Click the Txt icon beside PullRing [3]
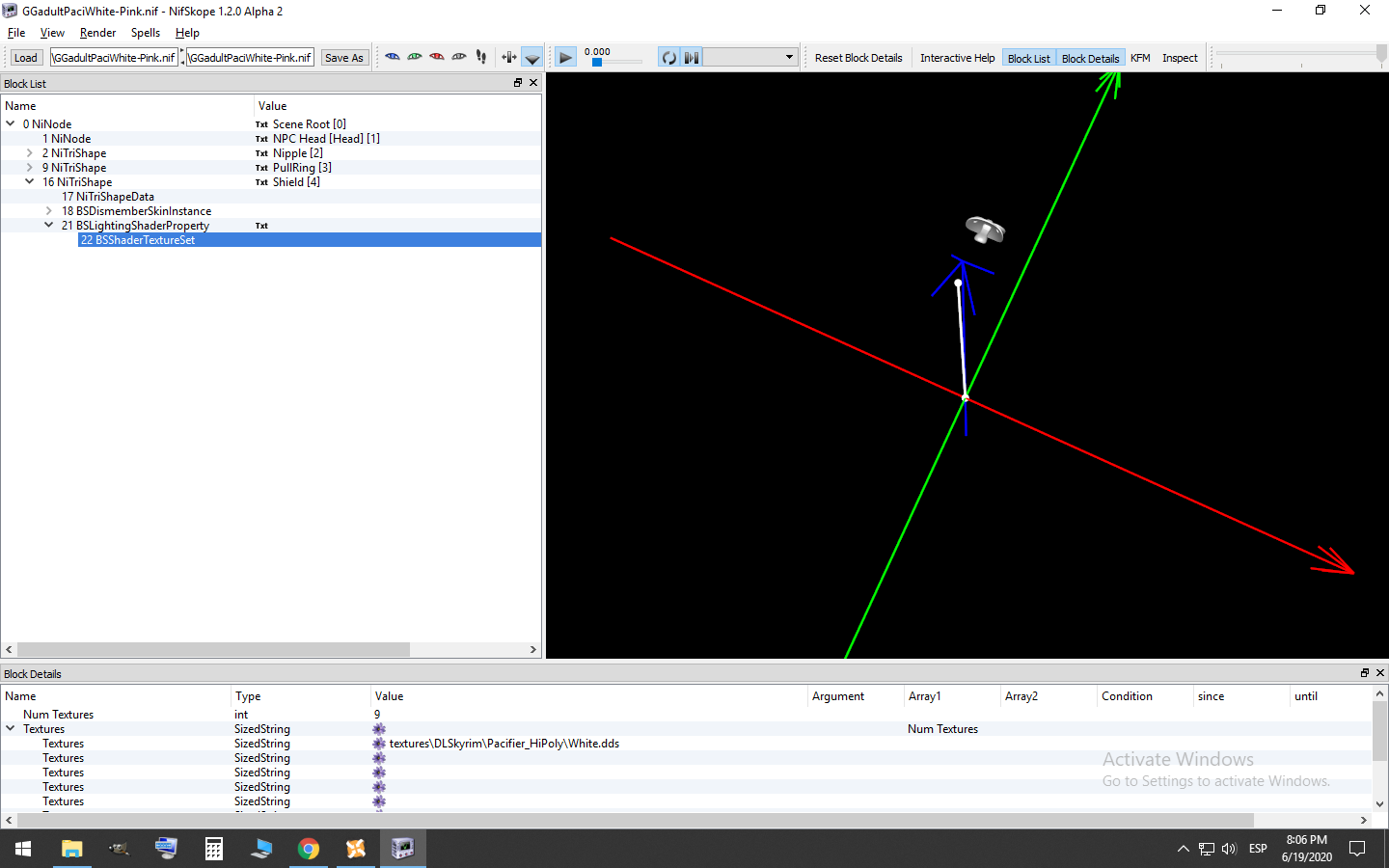1389x868 pixels. (261, 168)
